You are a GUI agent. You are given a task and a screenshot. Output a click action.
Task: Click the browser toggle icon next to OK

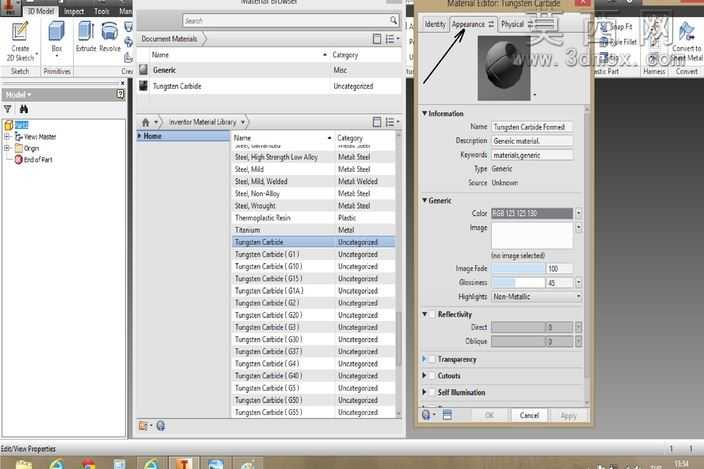(x=447, y=415)
